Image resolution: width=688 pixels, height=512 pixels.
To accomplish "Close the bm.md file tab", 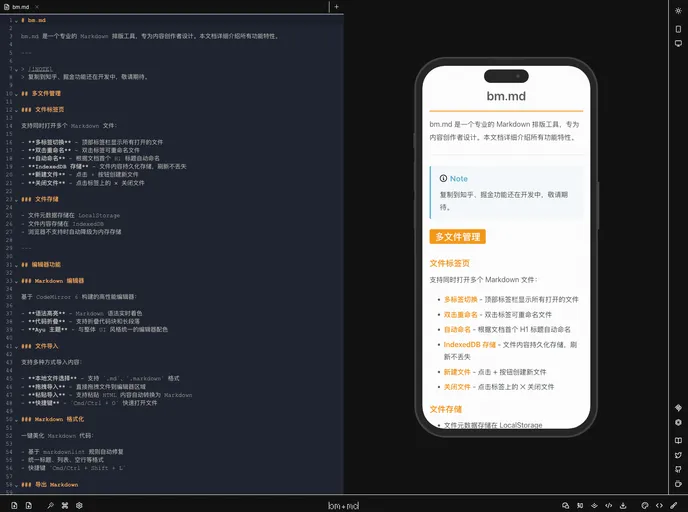I will click(37, 7).
